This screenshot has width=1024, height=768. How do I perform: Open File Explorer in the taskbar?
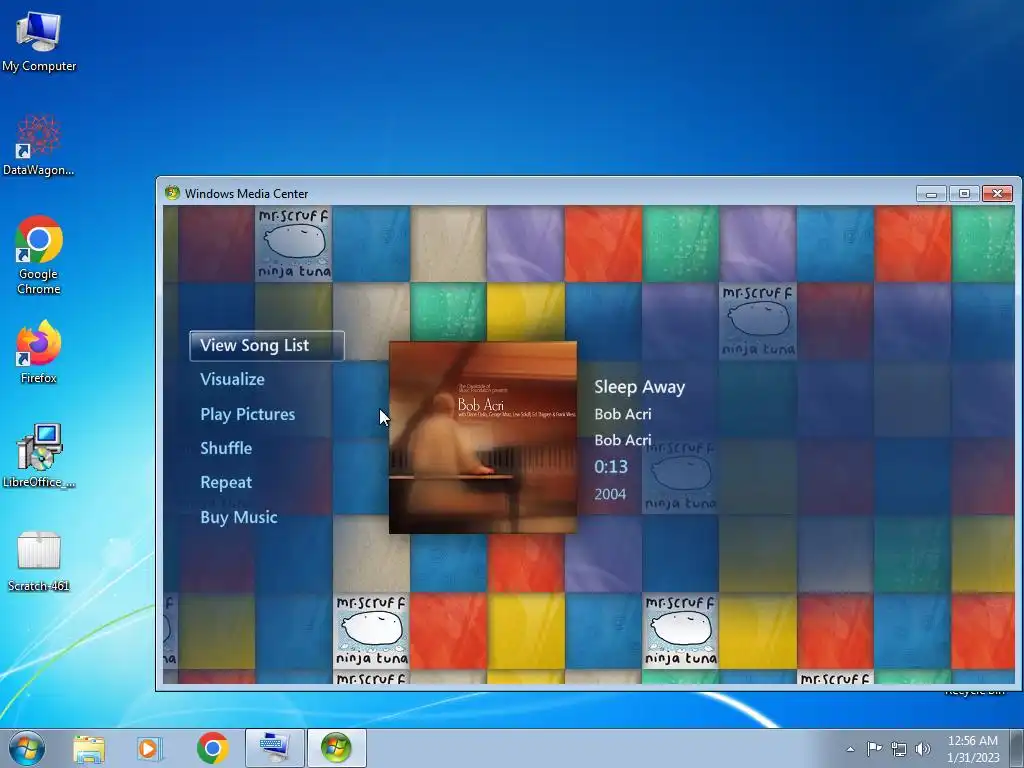[89, 748]
